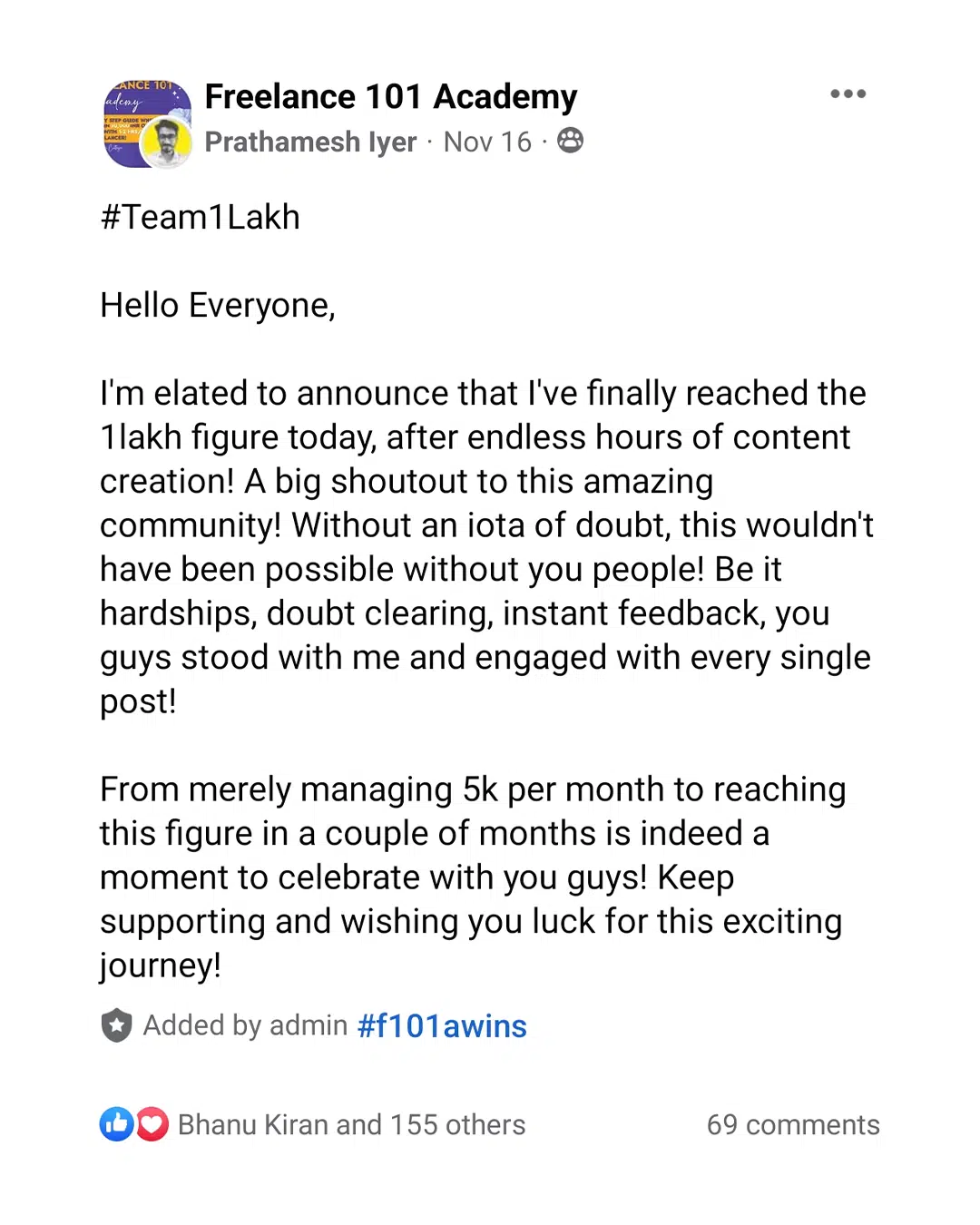This screenshot has width=980, height=1225.
Task: Click the blue Like reaction icon
Action: [117, 1124]
